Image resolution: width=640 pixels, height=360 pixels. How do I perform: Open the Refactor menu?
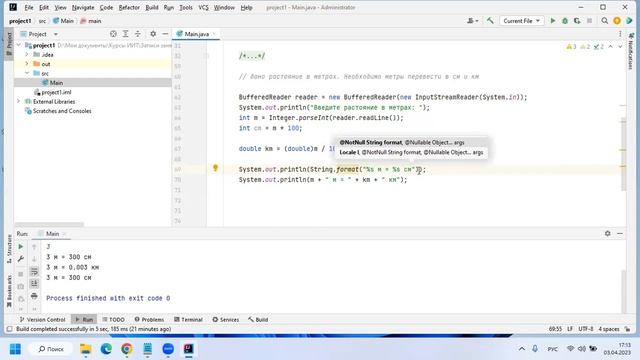pyautogui.click(x=129, y=7)
